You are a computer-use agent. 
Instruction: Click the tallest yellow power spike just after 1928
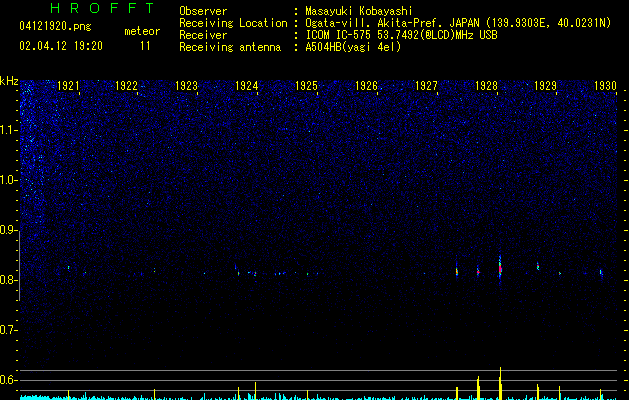(500, 383)
